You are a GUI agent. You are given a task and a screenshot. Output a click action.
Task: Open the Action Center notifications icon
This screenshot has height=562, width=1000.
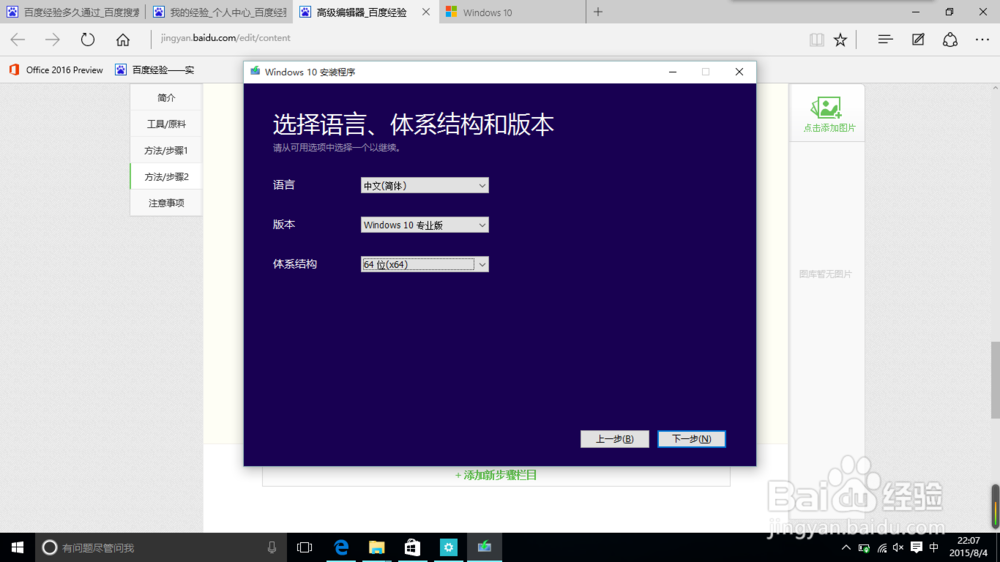(x=916, y=547)
